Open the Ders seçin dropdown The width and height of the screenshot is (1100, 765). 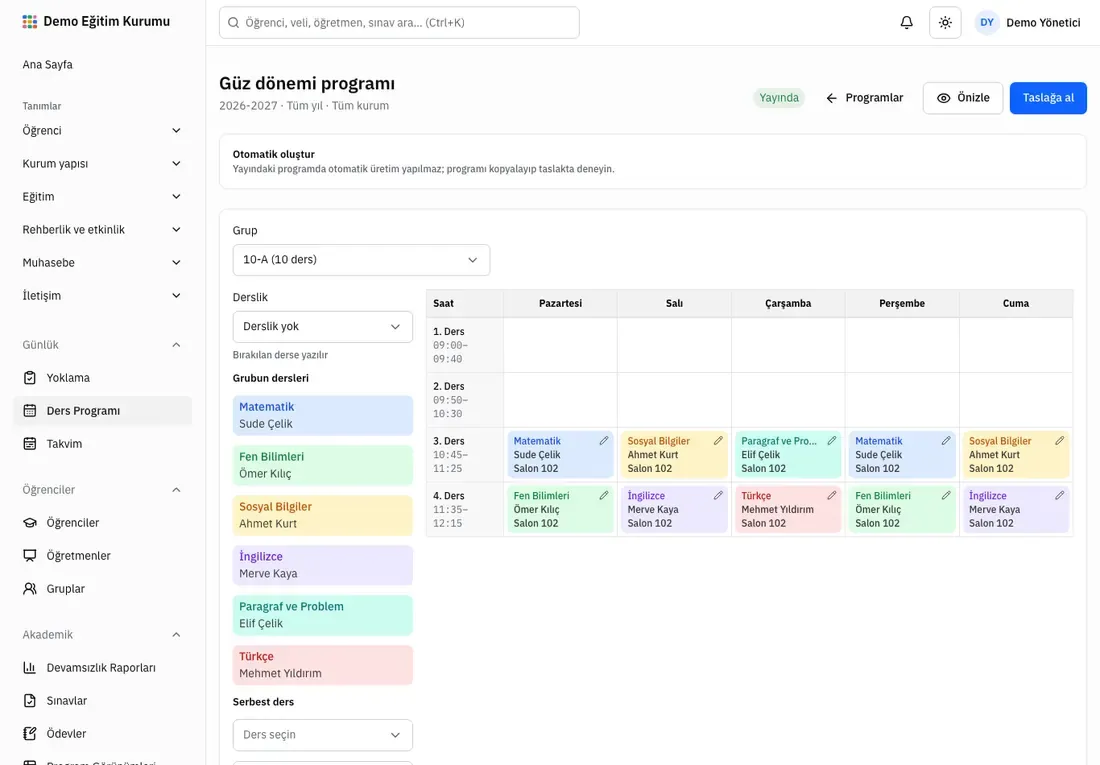(323, 735)
